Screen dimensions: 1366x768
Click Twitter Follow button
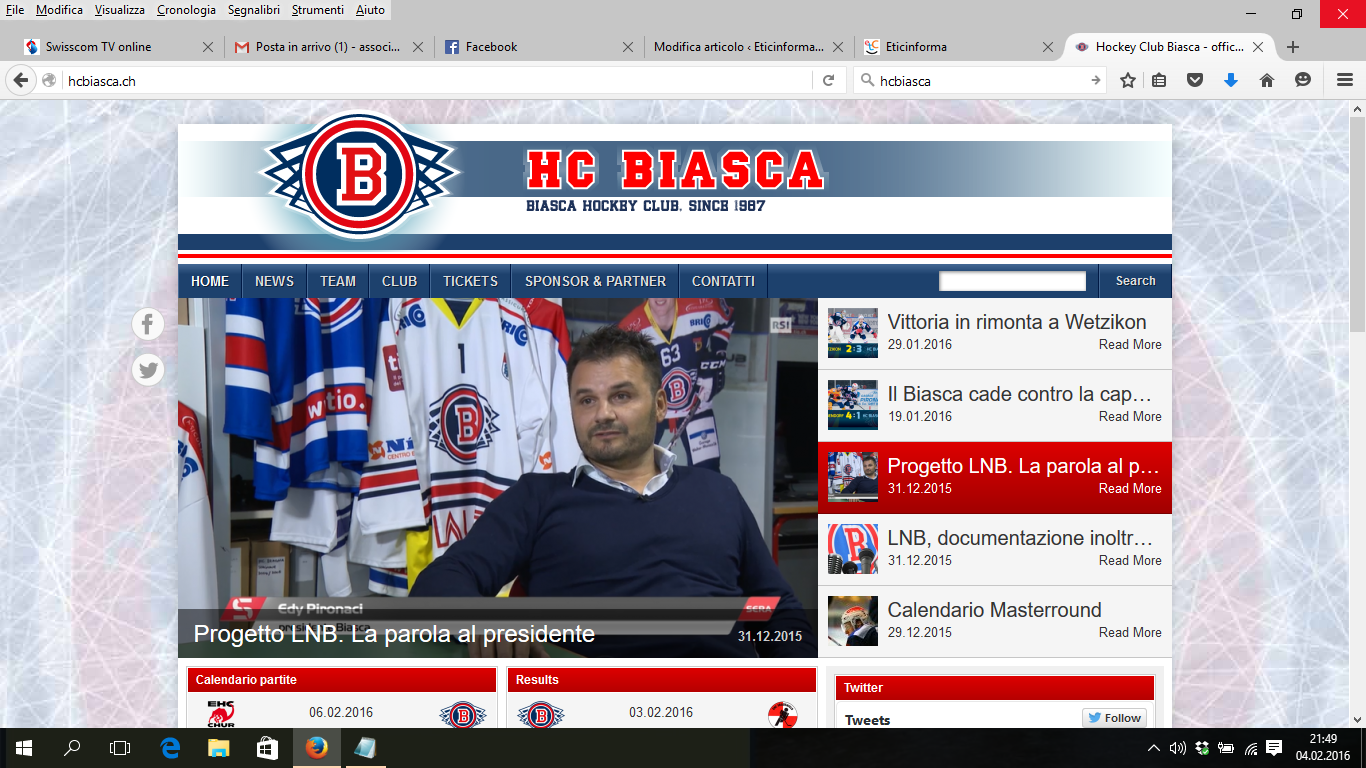[1114, 718]
